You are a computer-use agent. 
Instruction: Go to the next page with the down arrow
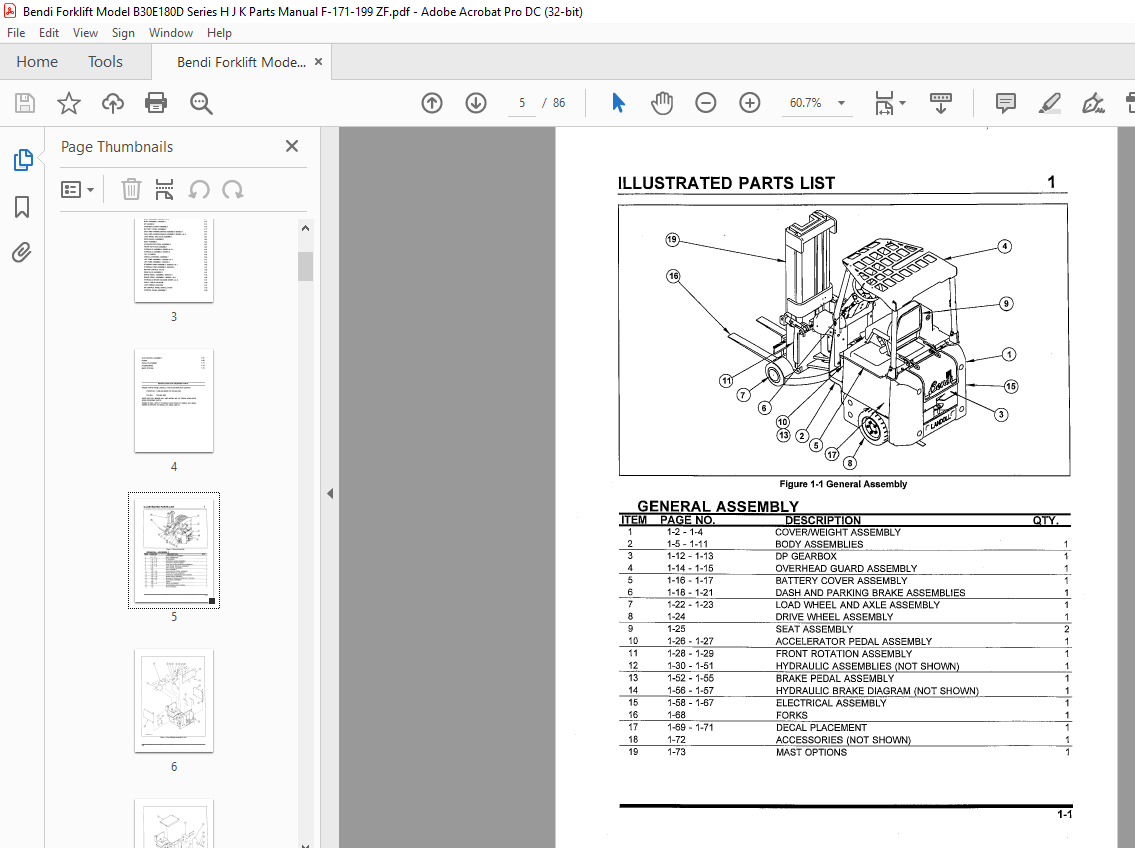point(476,103)
